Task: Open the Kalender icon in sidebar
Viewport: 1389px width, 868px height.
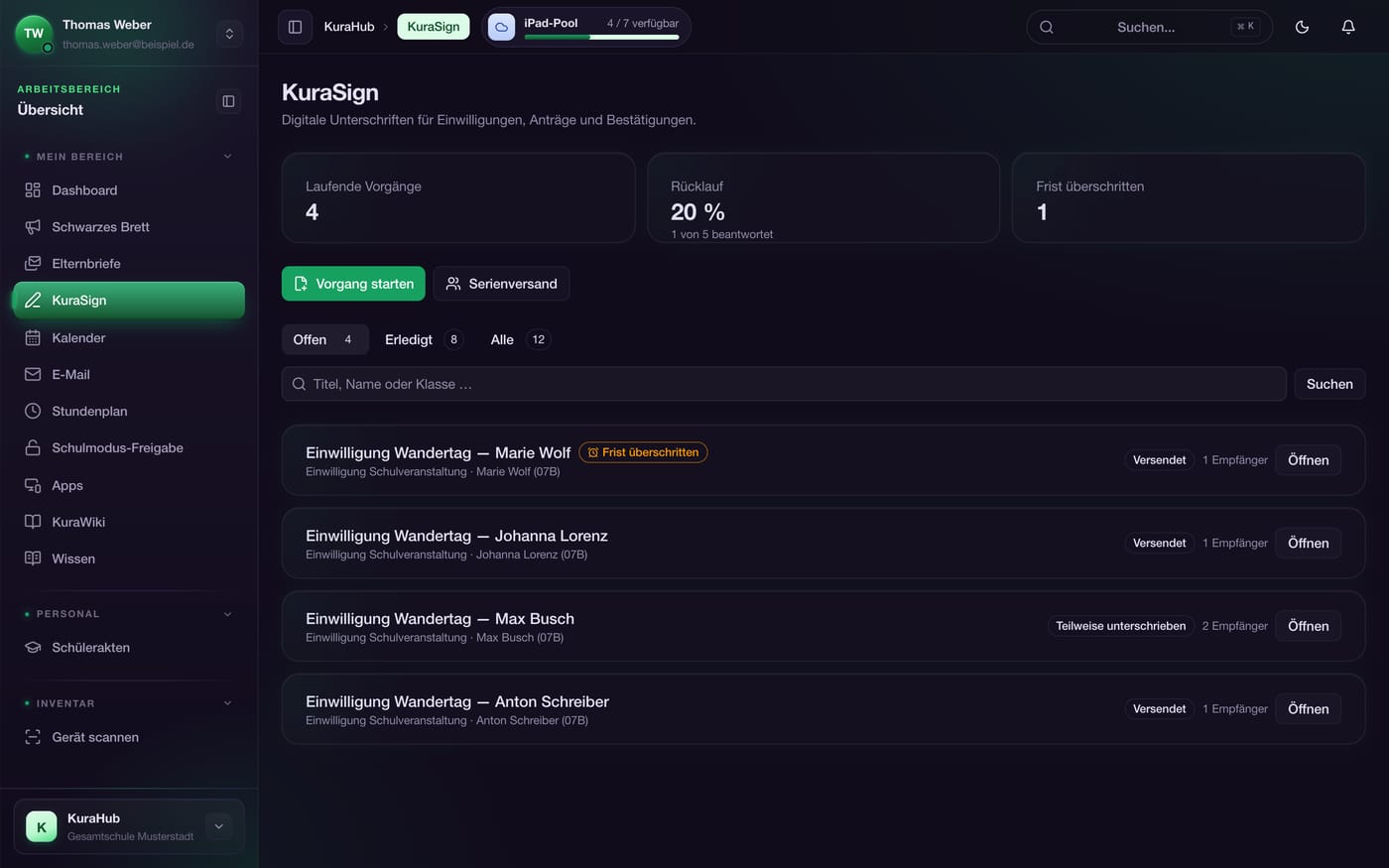Action: (33, 338)
